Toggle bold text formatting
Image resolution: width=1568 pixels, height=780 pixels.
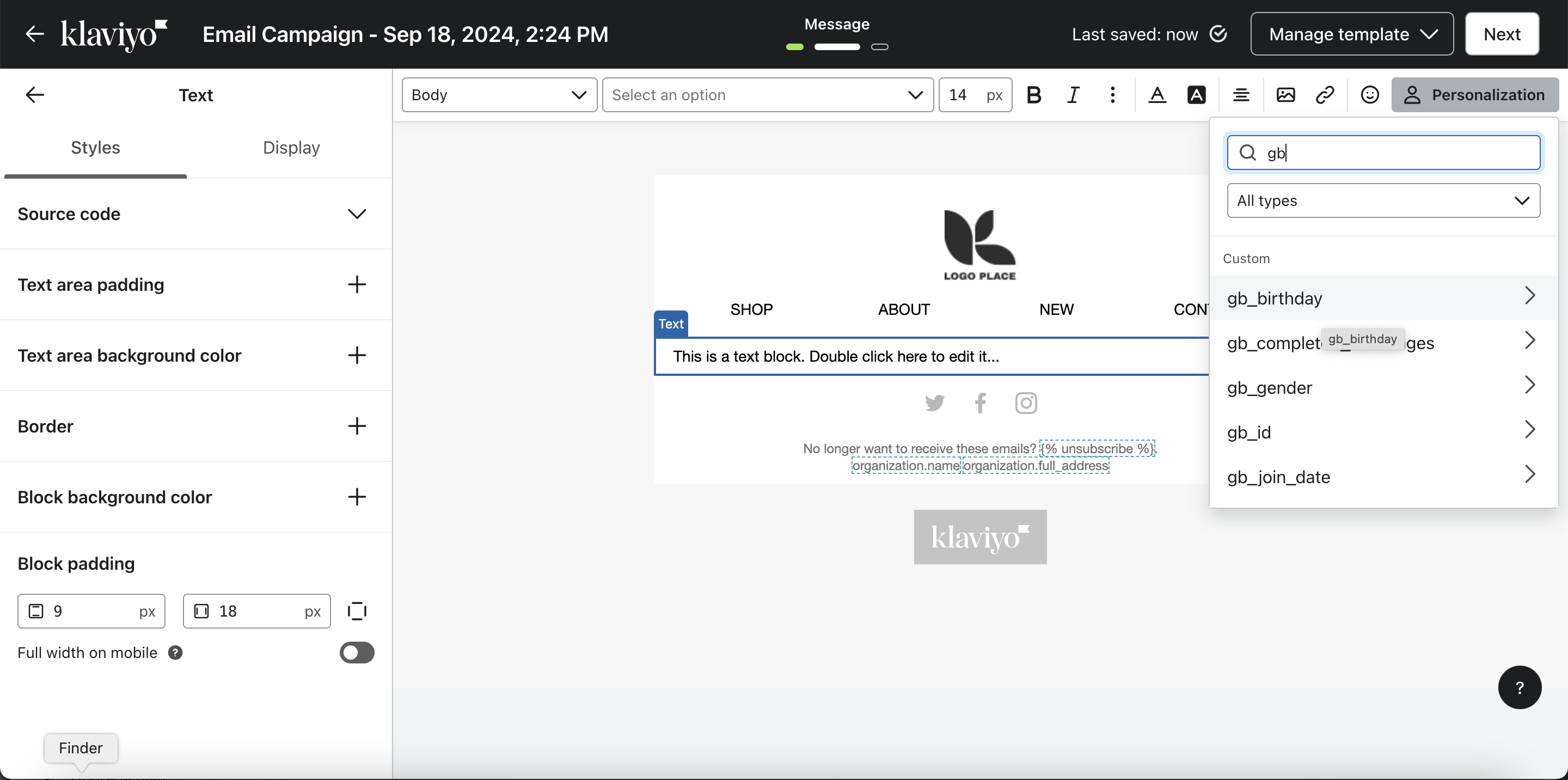tap(1033, 95)
